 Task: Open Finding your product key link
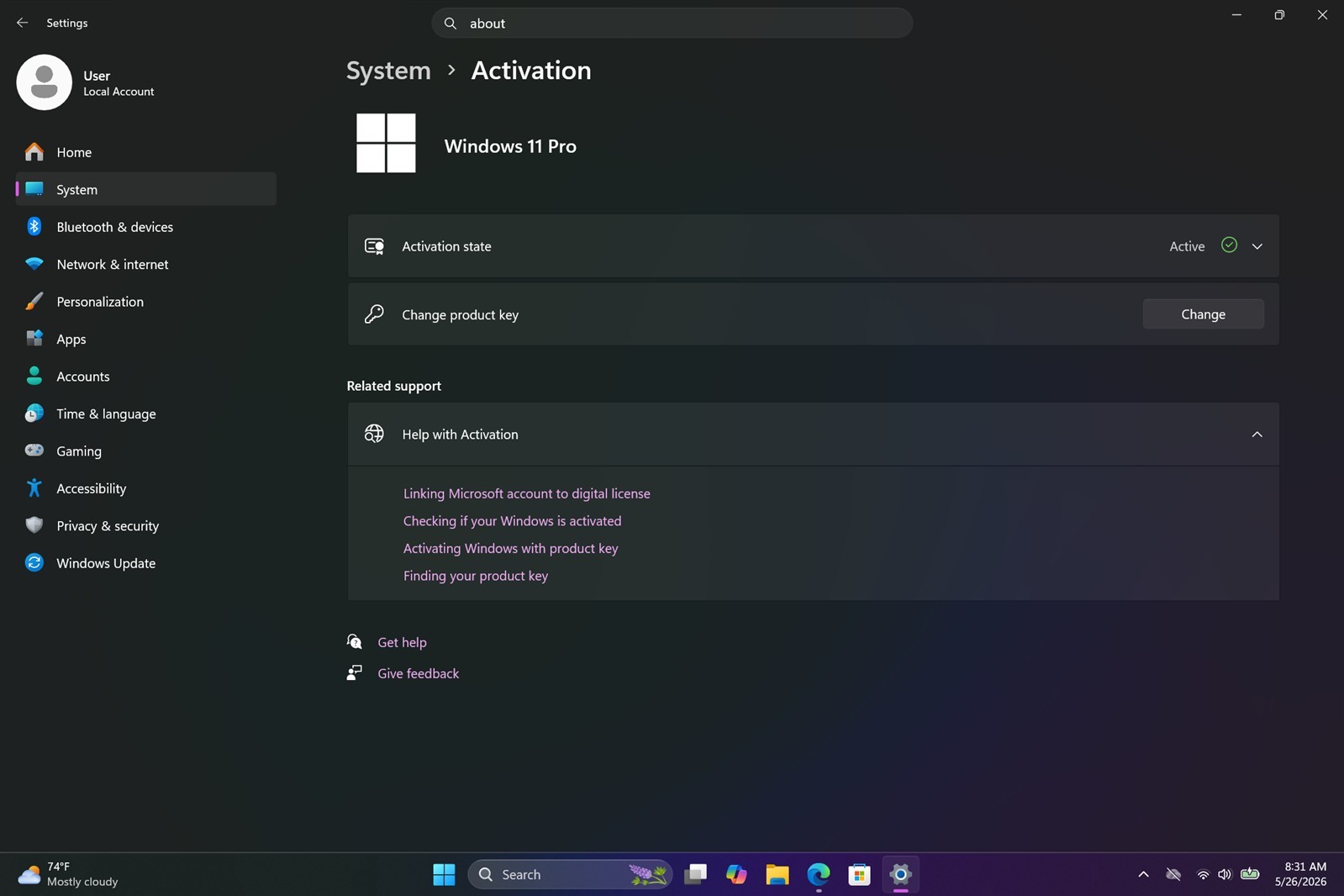(476, 576)
